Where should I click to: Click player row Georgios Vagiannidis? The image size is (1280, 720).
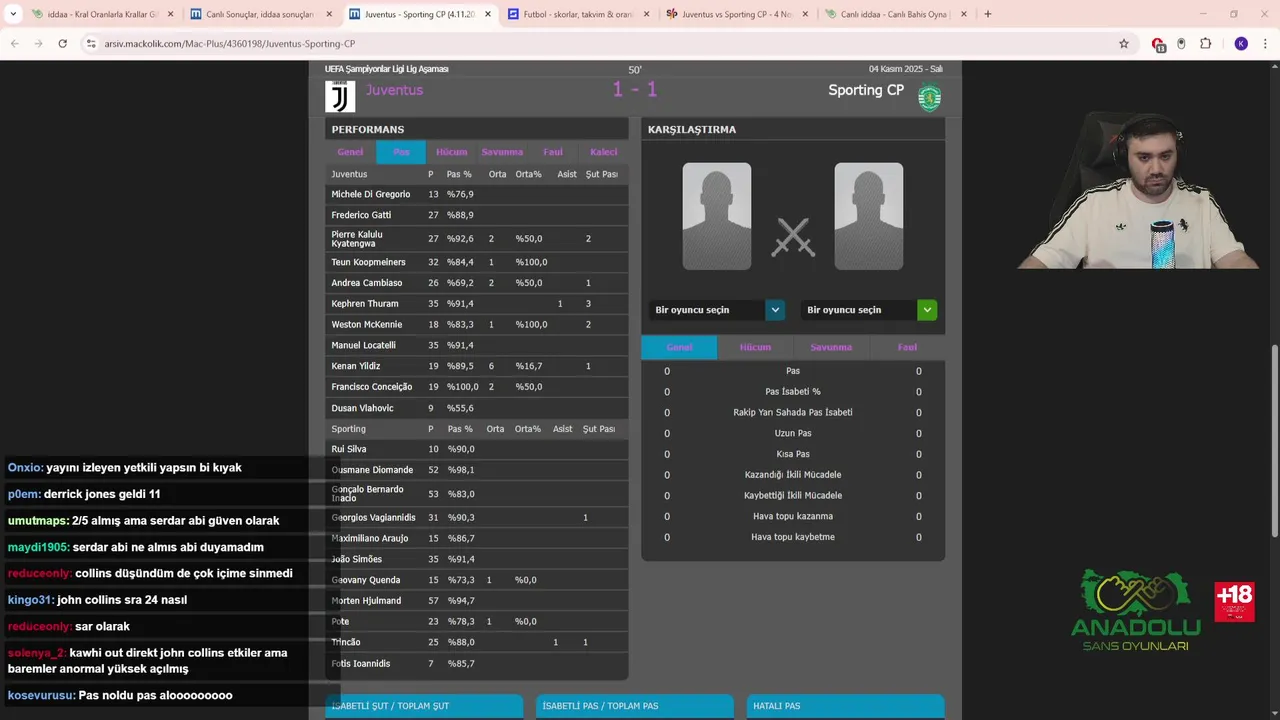[477, 517]
